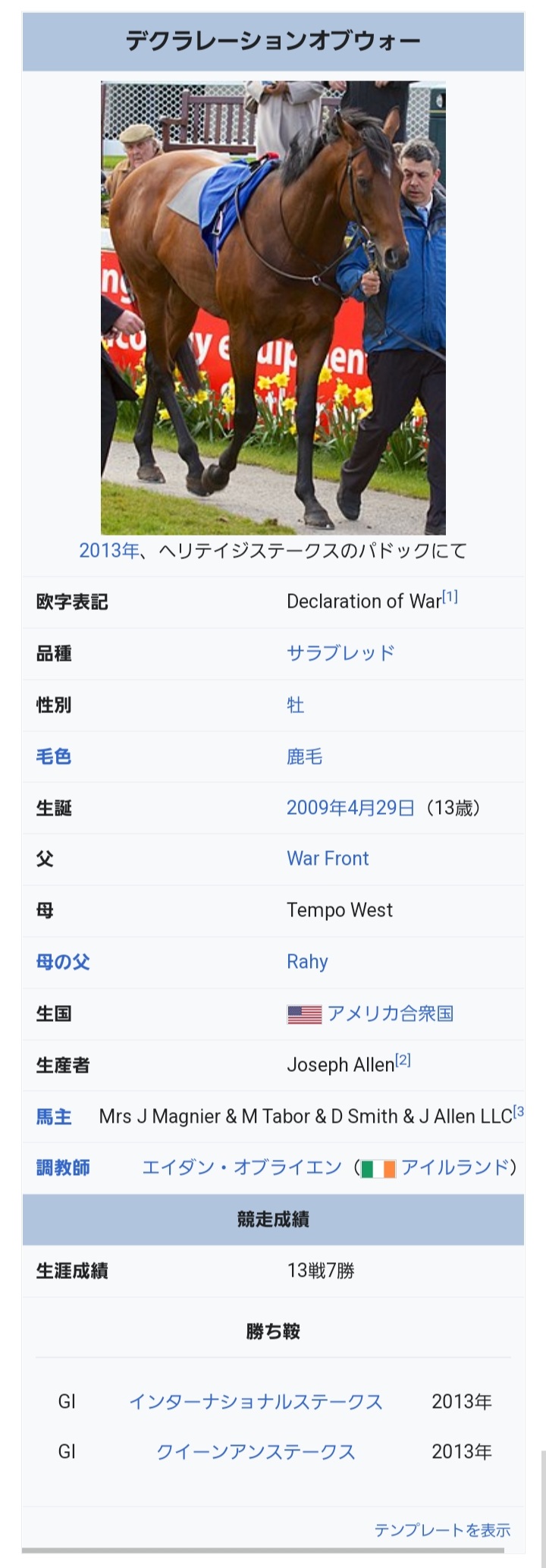Open the 2013年 caption link
Screen dimensions: 546x1568
109,550
